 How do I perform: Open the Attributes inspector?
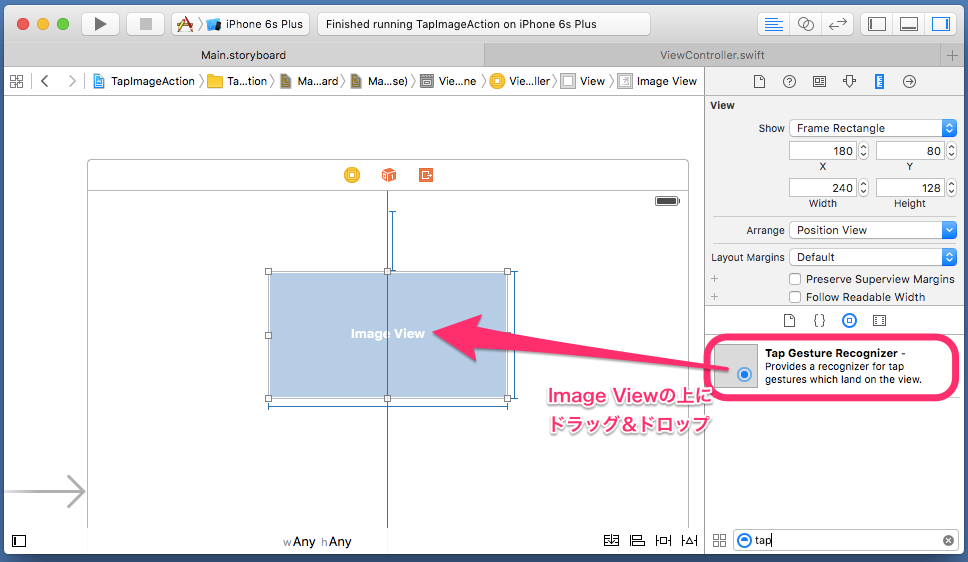pos(849,82)
